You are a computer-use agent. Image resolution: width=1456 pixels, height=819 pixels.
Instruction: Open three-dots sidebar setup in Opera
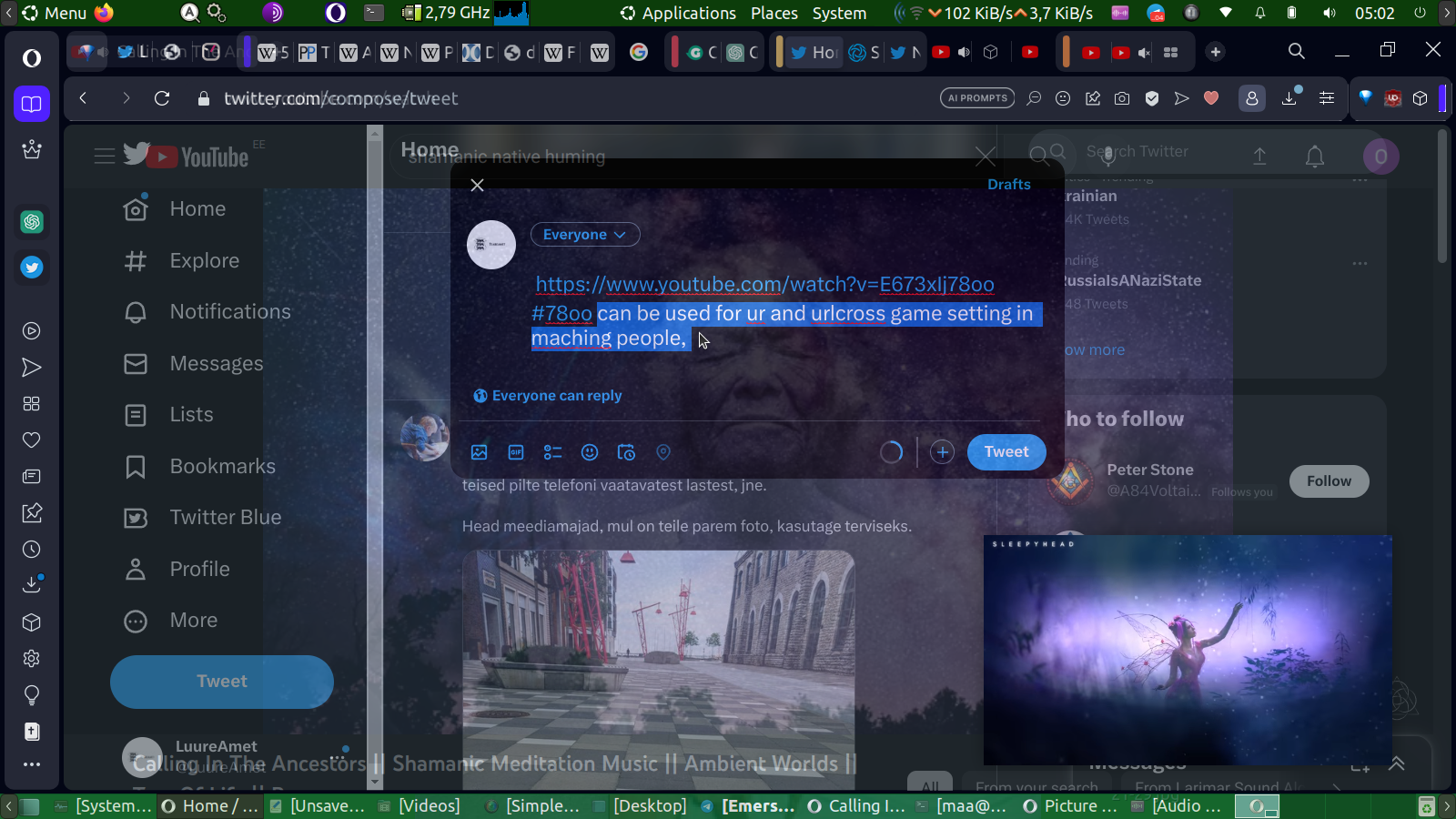point(32,764)
